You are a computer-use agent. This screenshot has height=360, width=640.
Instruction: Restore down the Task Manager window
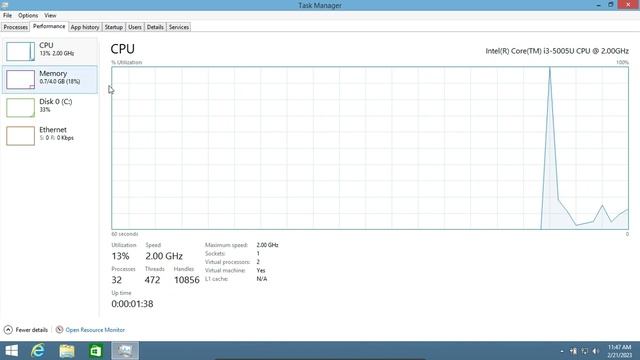[x=611, y=5]
